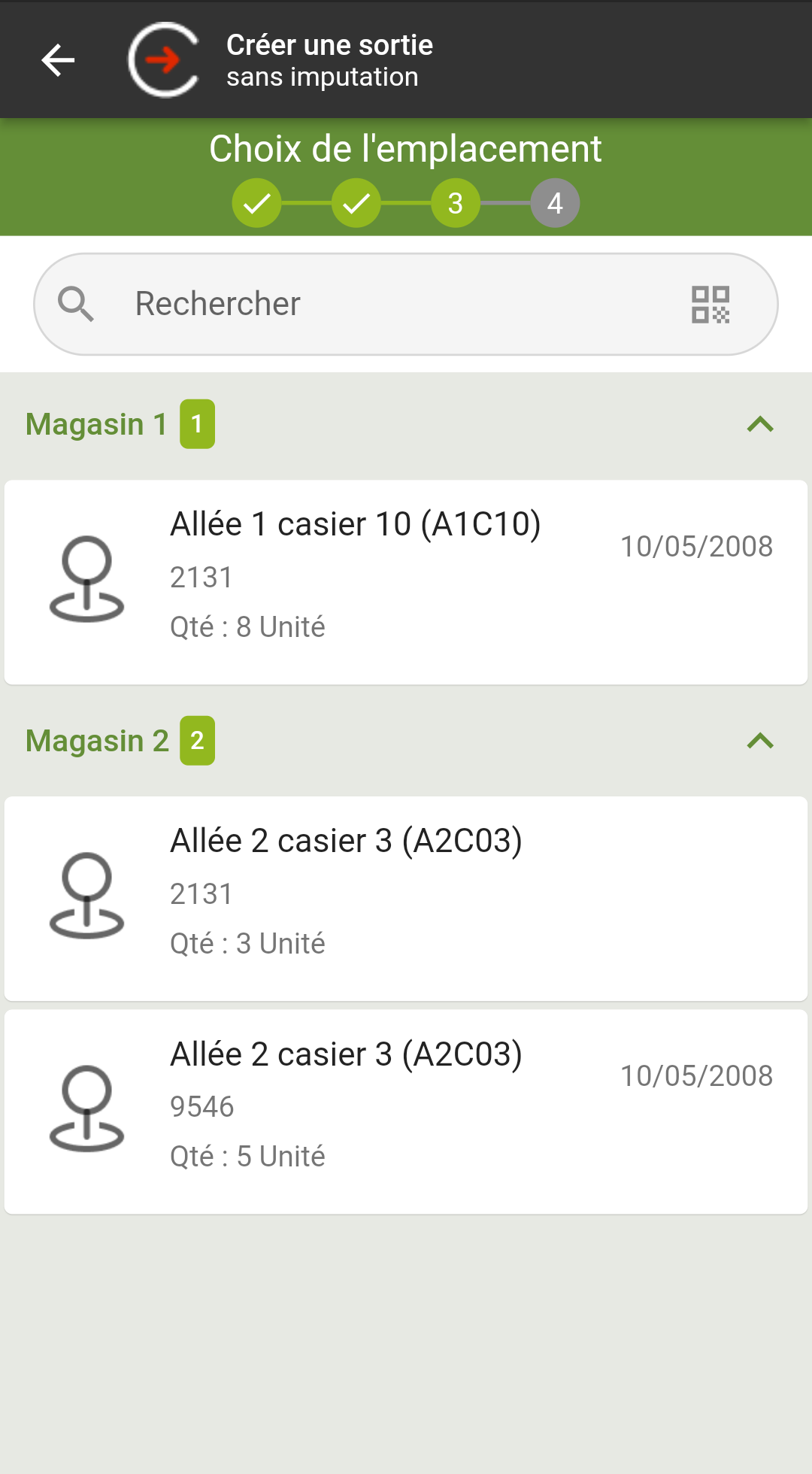
Task: Focus the Rechercher search field
Action: 406,304
